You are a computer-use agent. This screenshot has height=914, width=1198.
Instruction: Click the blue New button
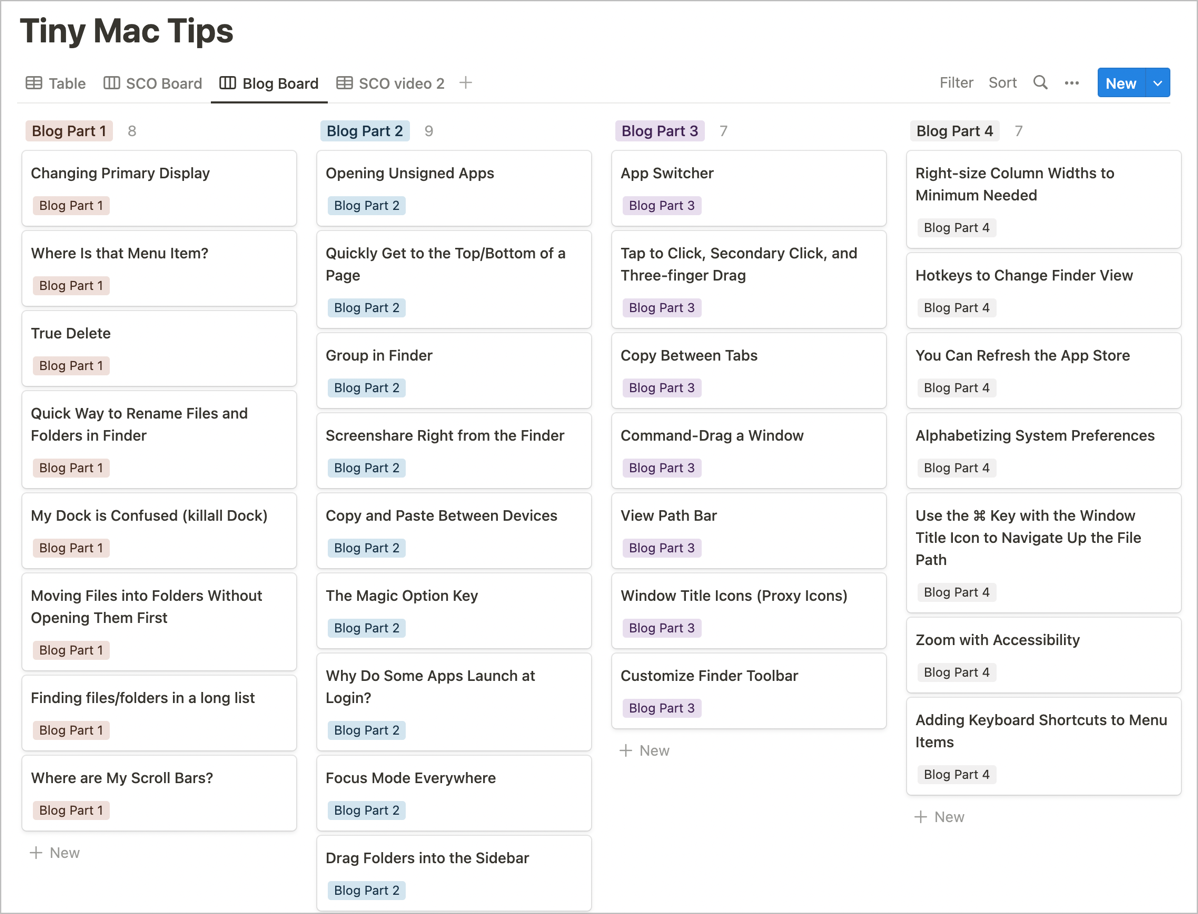pyautogui.click(x=1120, y=83)
